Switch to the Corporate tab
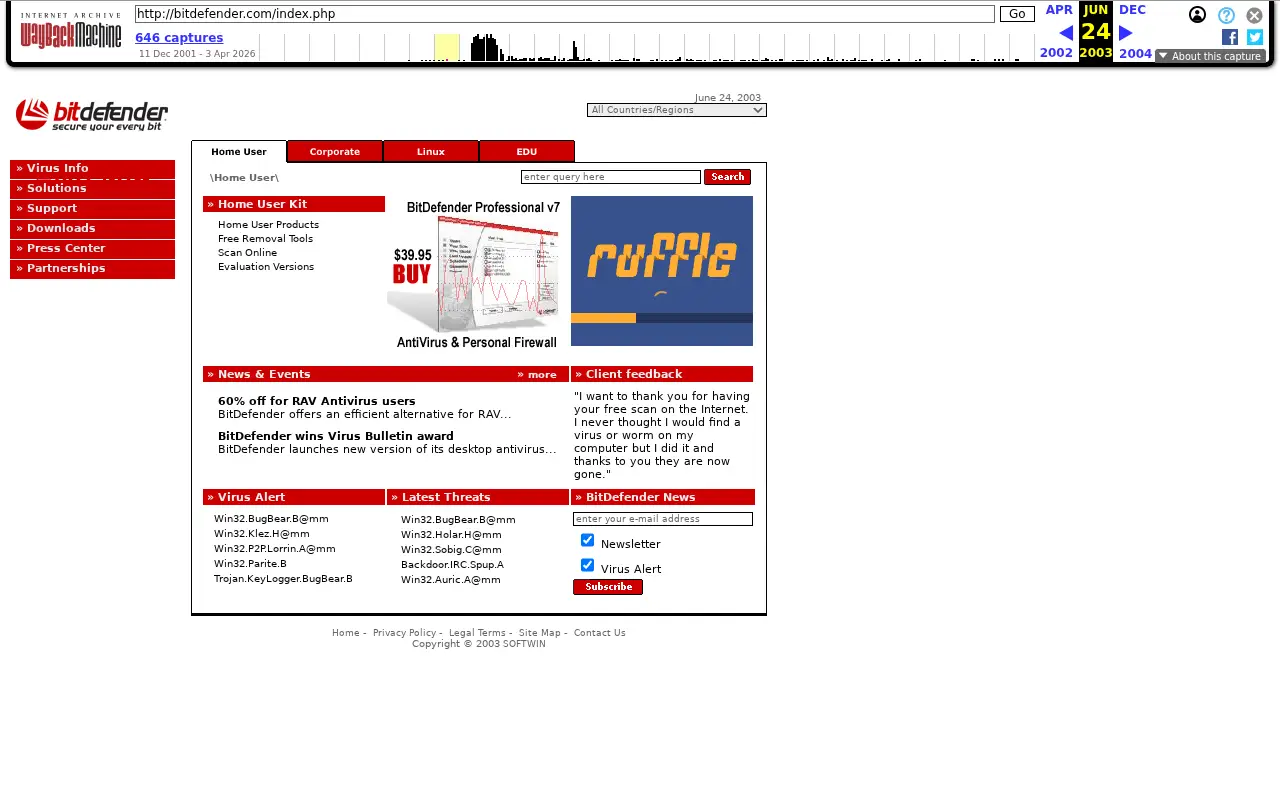 [x=335, y=152]
